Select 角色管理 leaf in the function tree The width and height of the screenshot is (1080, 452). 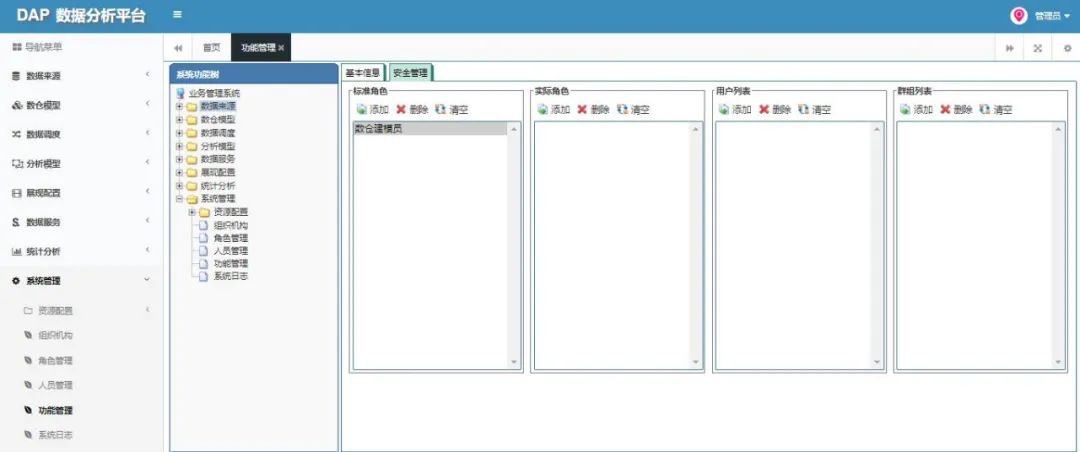[x=231, y=238]
